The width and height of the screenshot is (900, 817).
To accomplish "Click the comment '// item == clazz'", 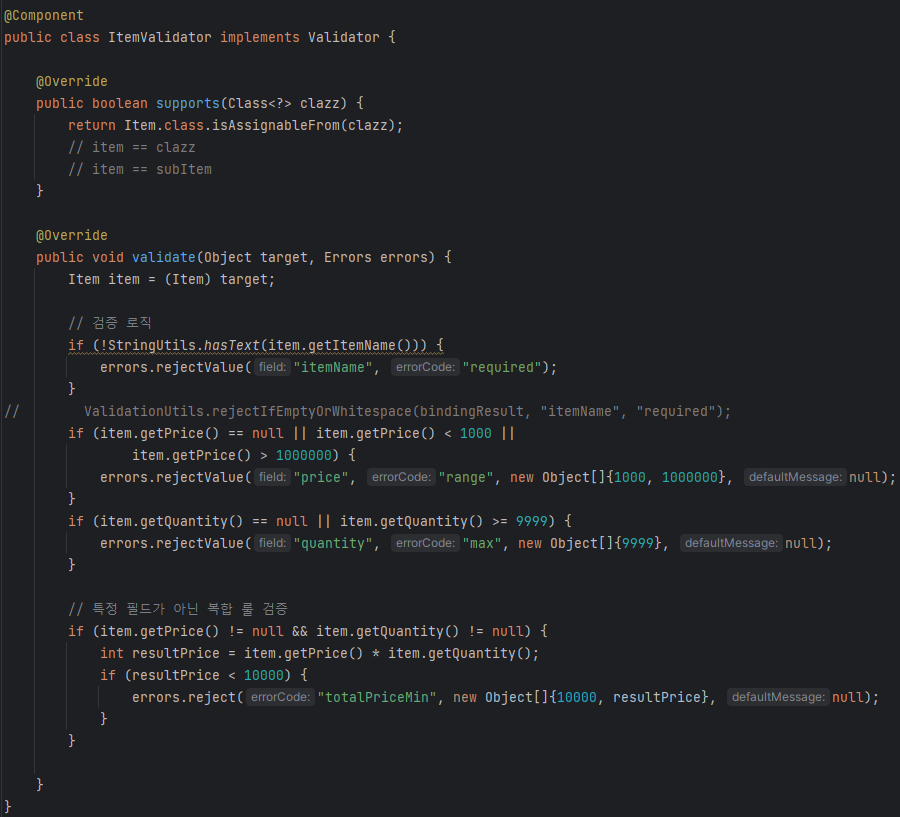I will (131, 148).
